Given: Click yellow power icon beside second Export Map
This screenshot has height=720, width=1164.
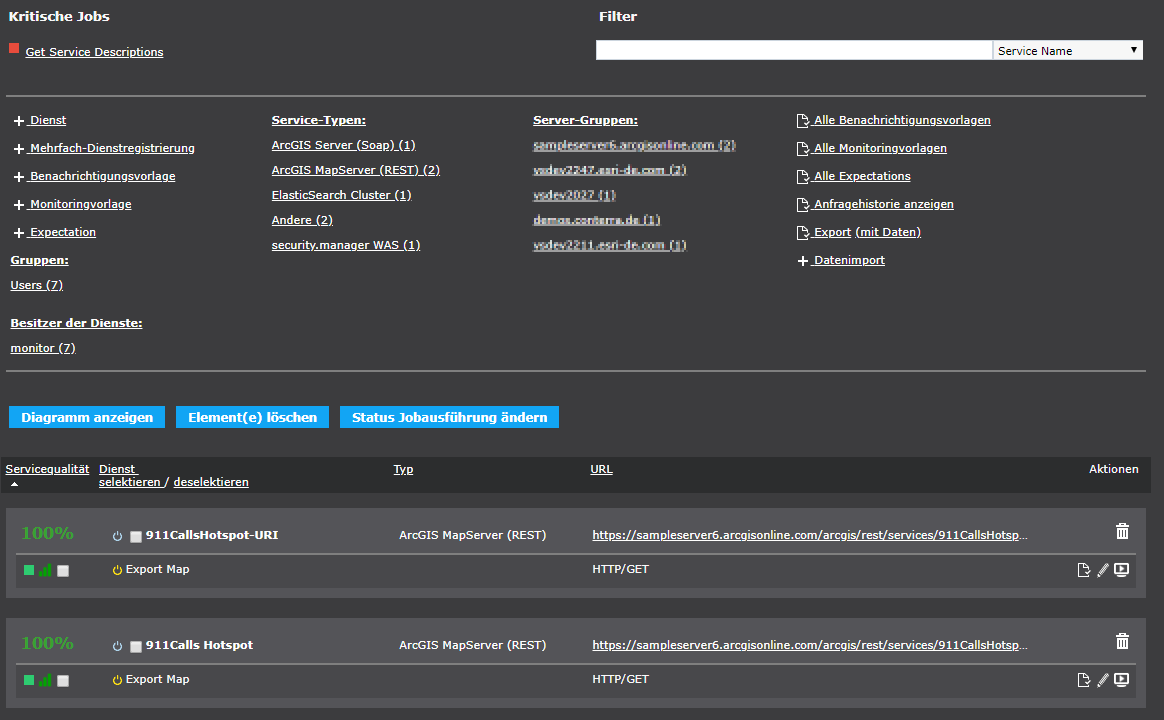Looking at the screenshot, I should (x=117, y=680).
